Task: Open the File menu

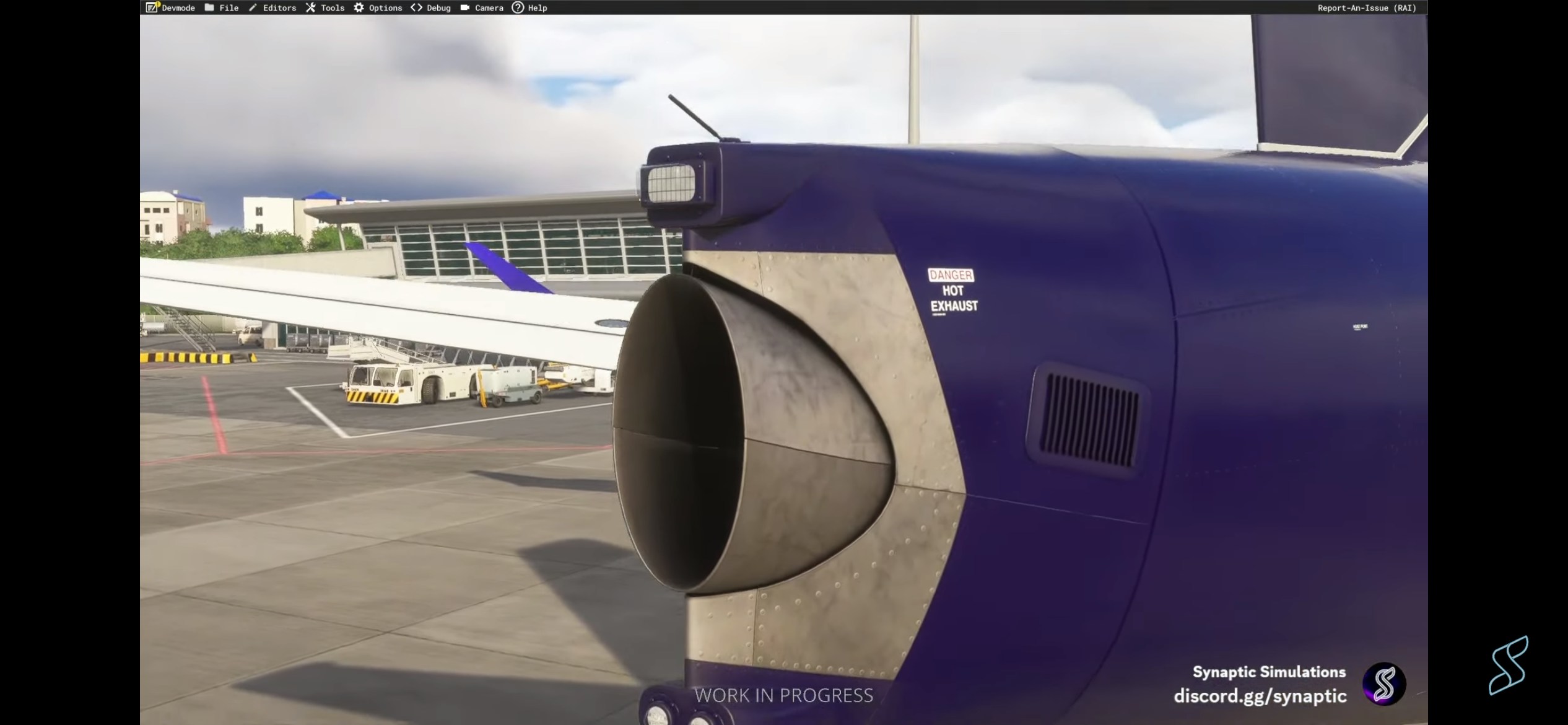Action: tap(229, 8)
